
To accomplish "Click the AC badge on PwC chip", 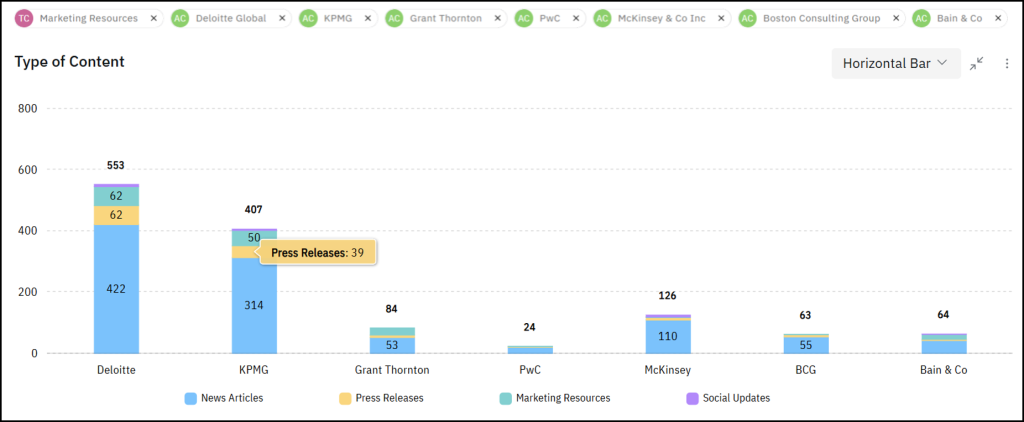I will (524, 18).
